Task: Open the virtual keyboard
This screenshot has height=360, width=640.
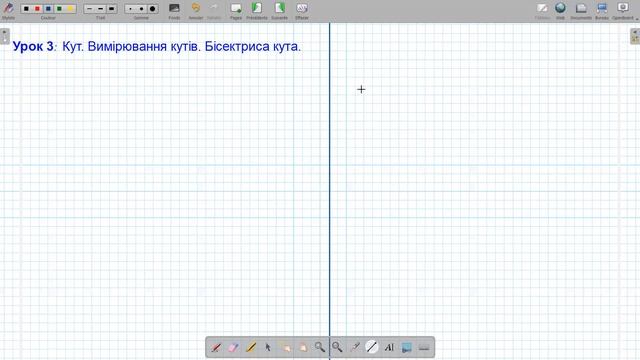Action: [424, 347]
